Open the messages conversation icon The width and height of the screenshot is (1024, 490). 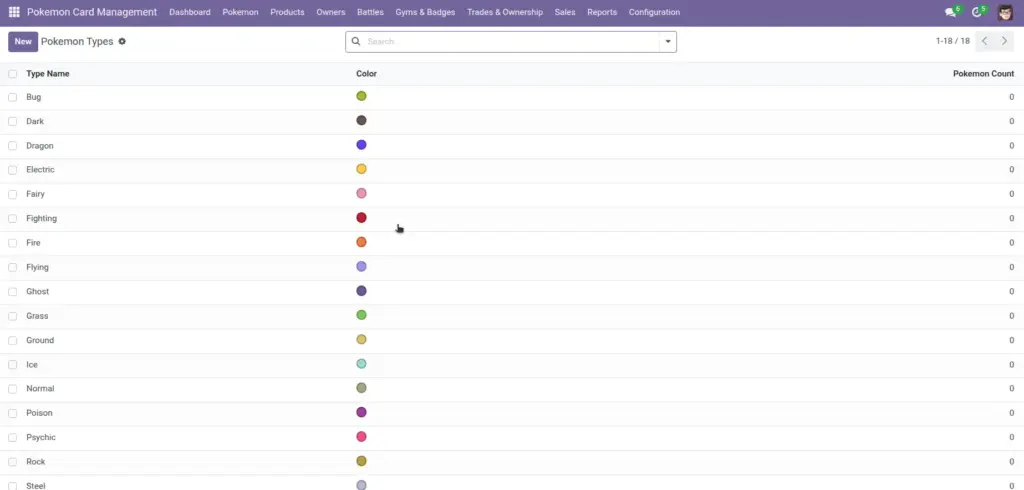tap(950, 12)
